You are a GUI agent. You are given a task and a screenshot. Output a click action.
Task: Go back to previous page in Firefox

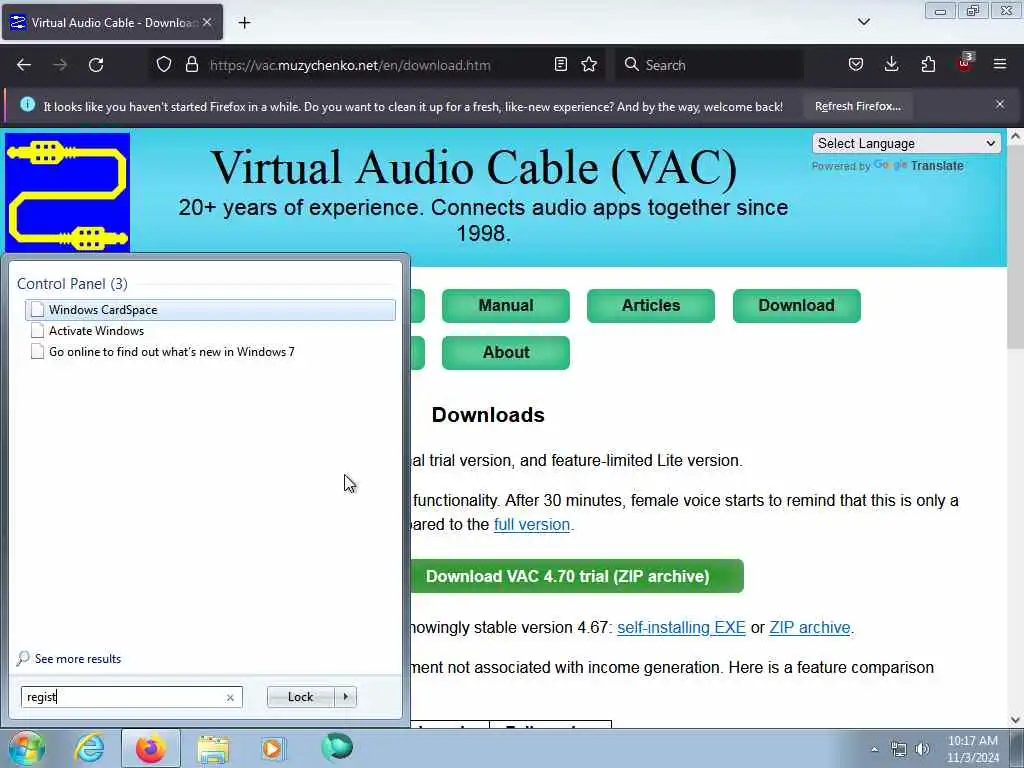pyautogui.click(x=24, y=65)
